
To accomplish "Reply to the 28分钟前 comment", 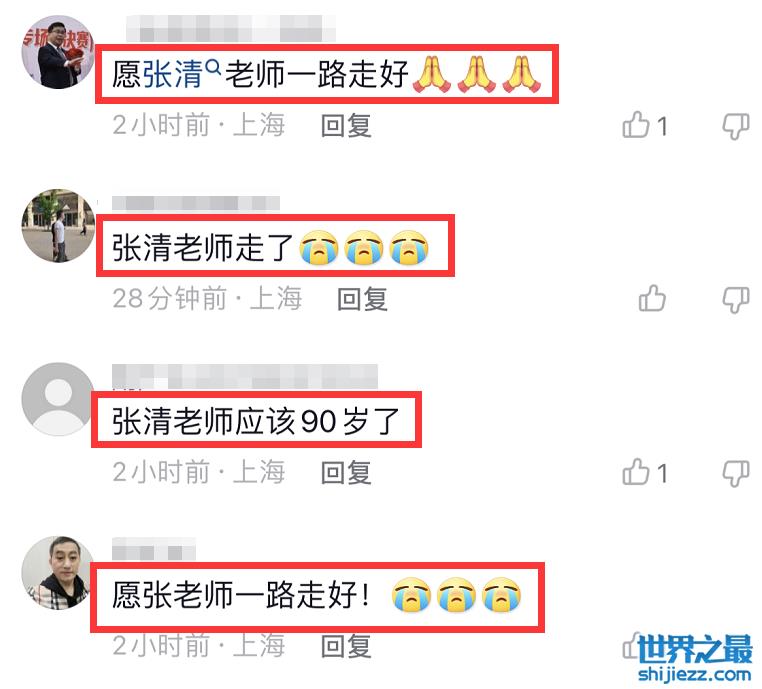I will pyautogui.click(x=363, y=299).
